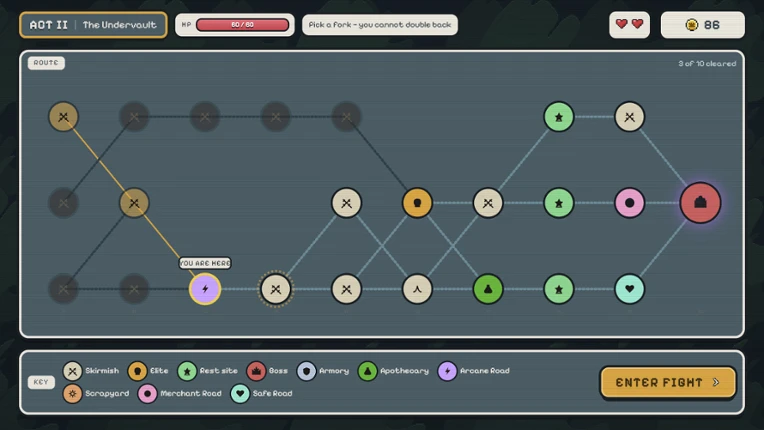The image size is (764, 430).
Task: Choose the orange Elite node on the map
Action: (417, 203)
